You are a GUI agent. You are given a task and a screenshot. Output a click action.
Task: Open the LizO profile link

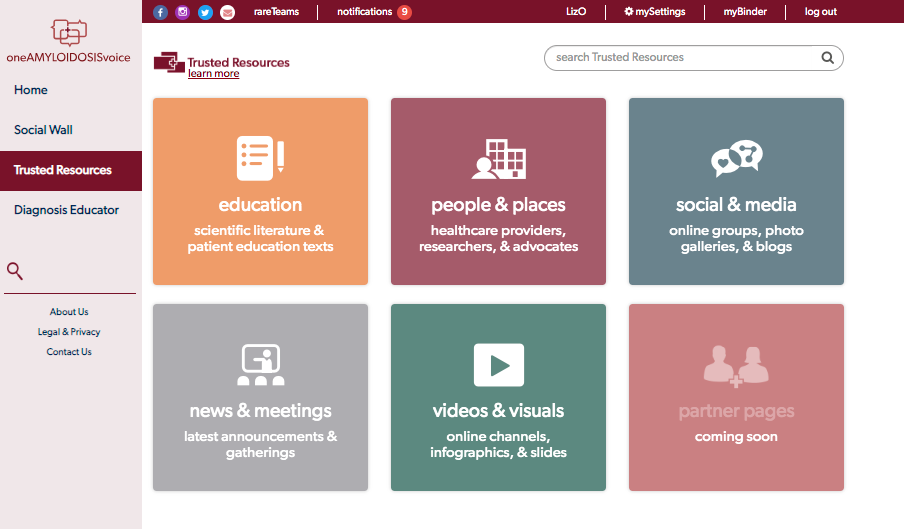[576, 12]
